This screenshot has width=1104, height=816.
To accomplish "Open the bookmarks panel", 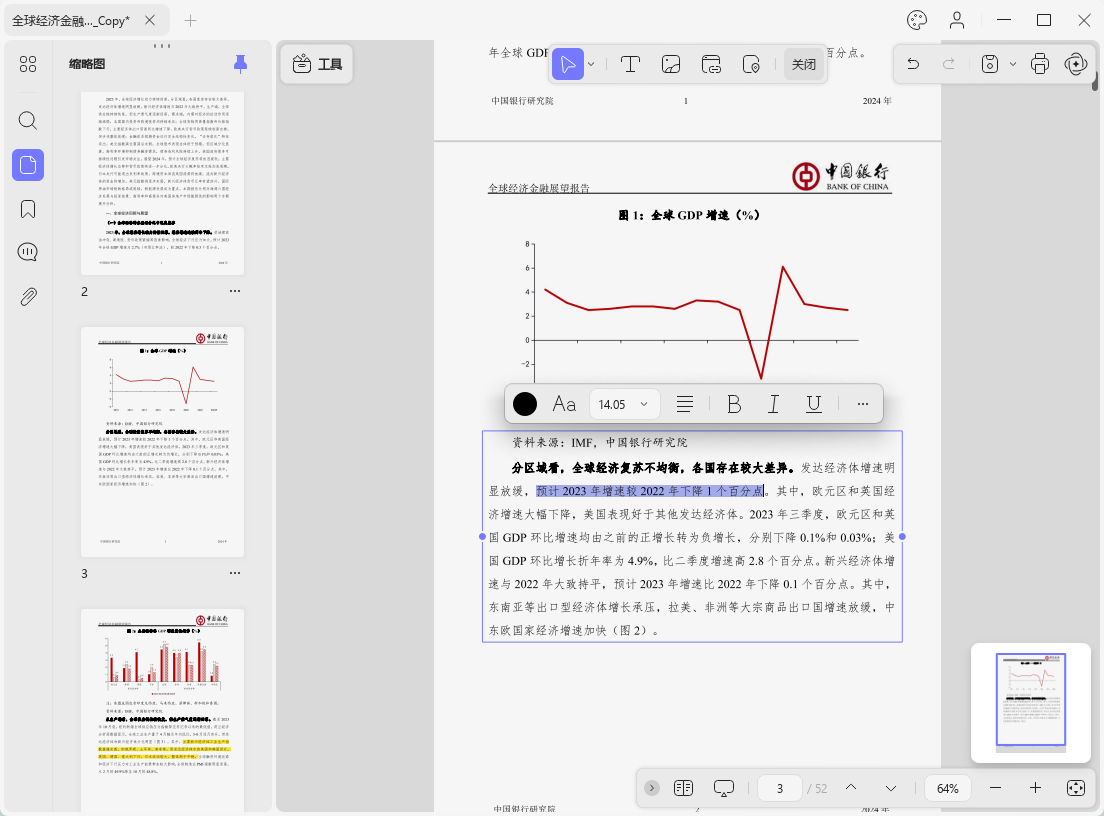I will point(27,208).
